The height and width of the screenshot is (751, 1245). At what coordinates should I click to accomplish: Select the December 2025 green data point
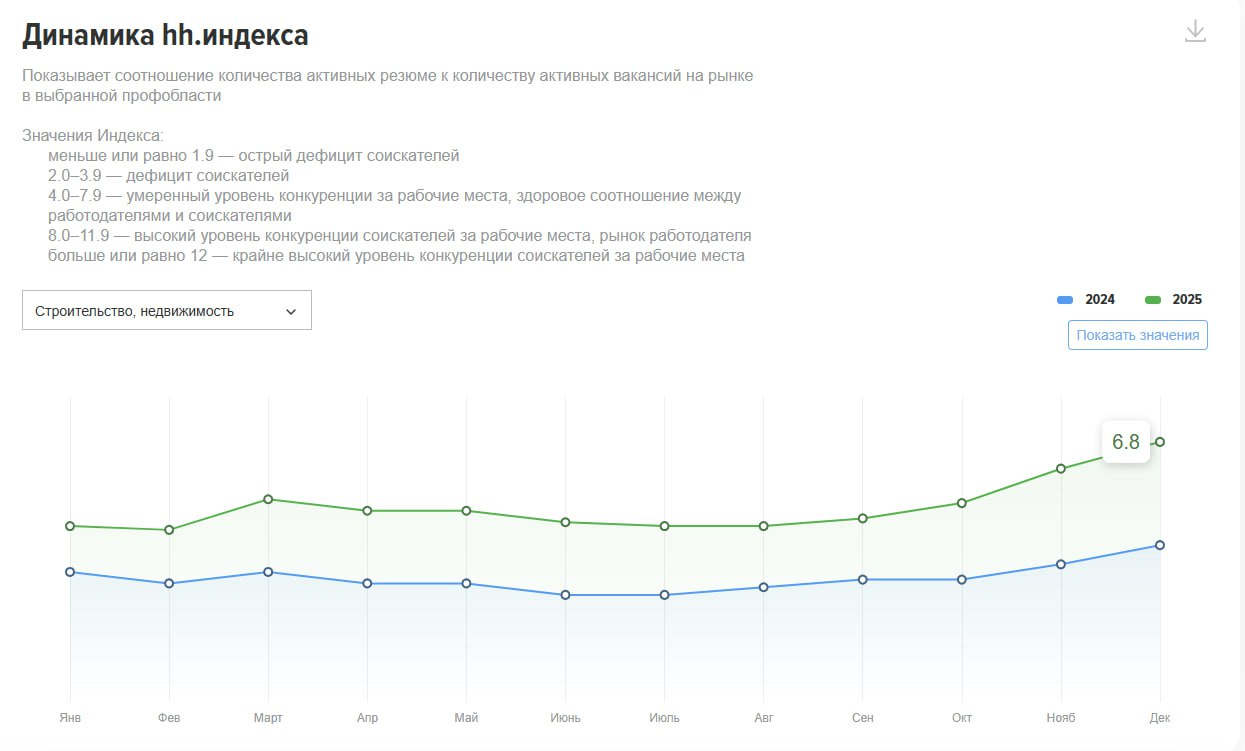pos(1160,442)
